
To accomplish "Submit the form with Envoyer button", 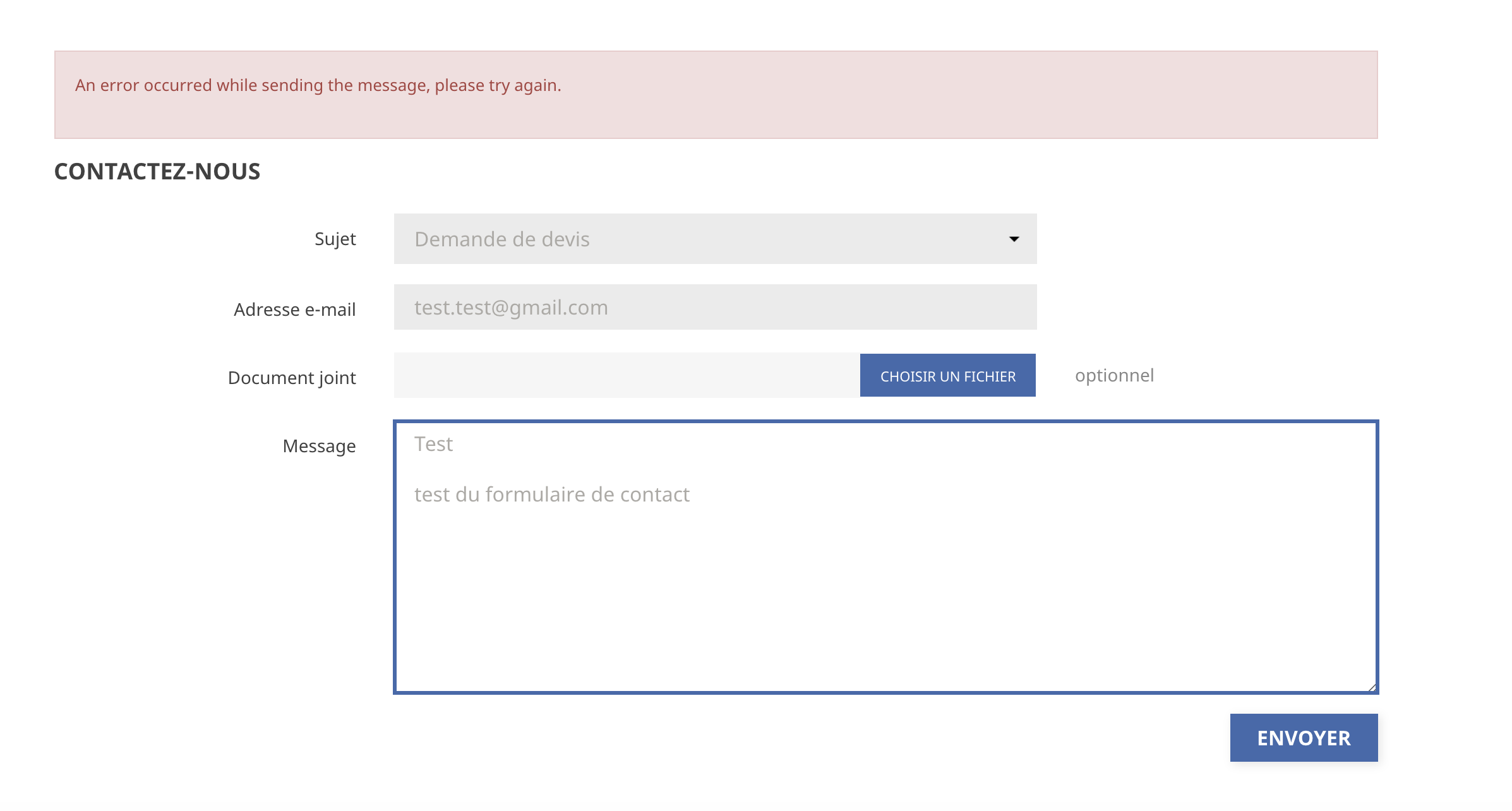I will point(1303,738).
